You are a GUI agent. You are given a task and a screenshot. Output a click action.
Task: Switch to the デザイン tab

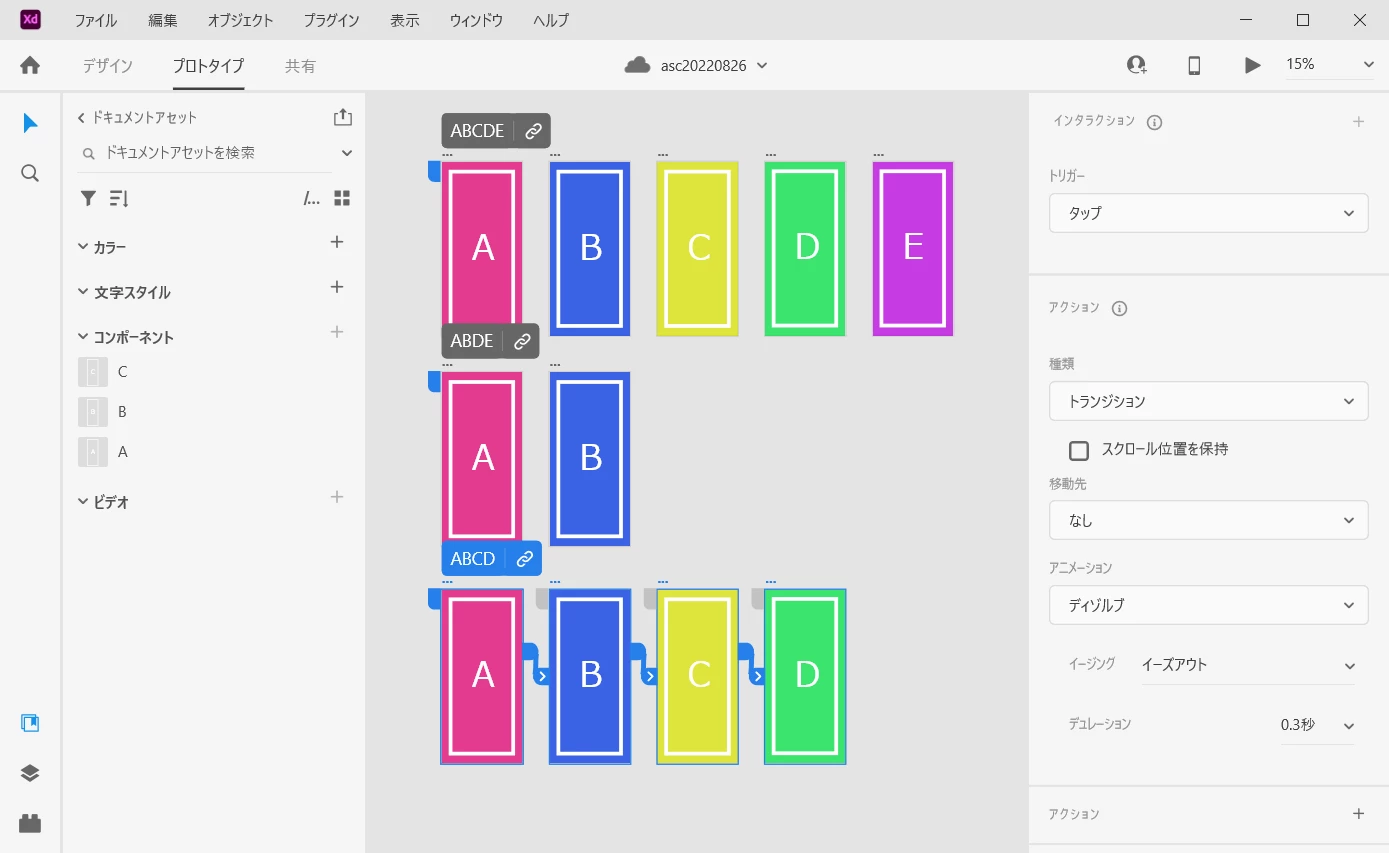tap(107, 66)
